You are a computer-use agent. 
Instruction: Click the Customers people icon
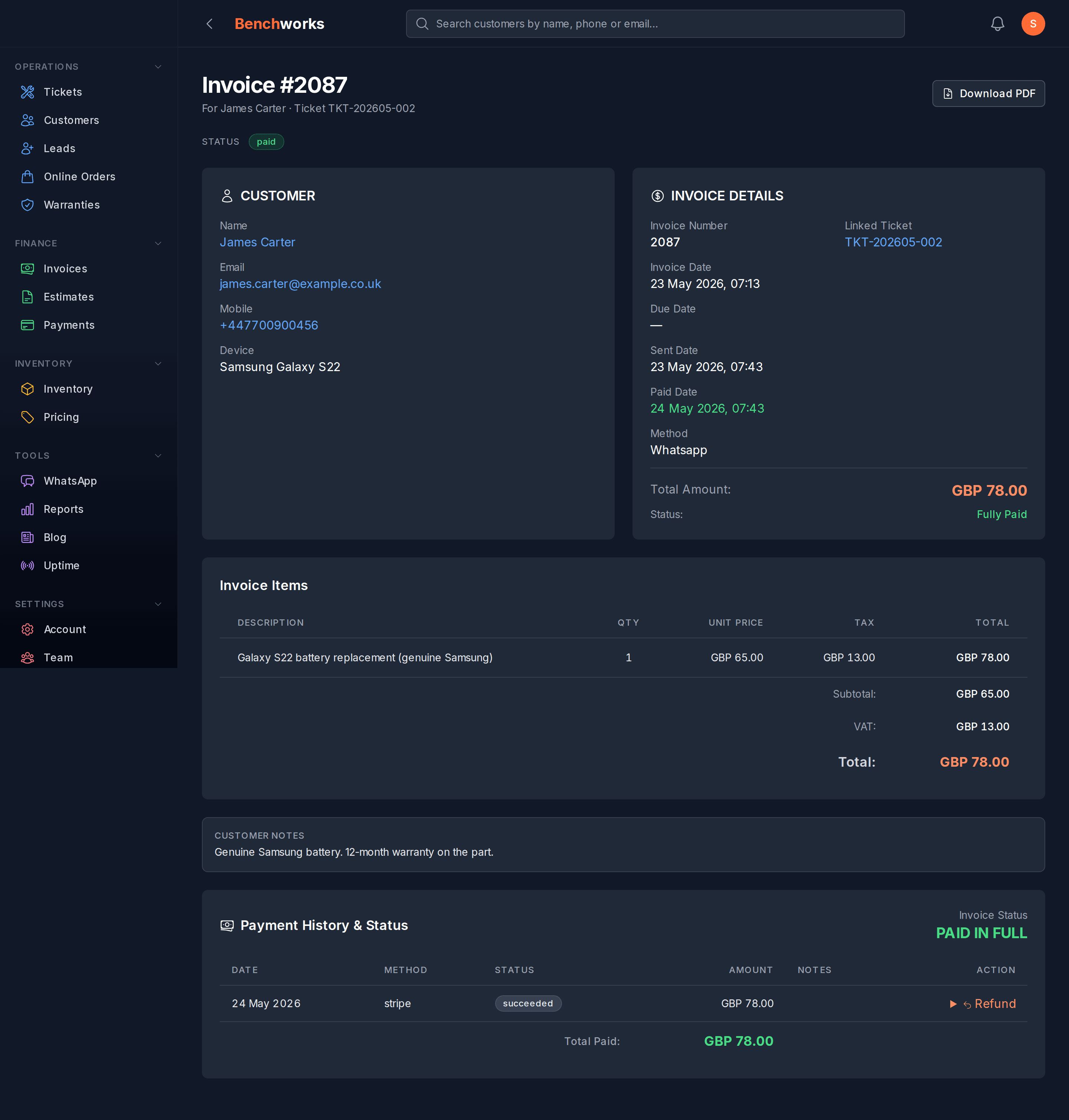point(27,120)
